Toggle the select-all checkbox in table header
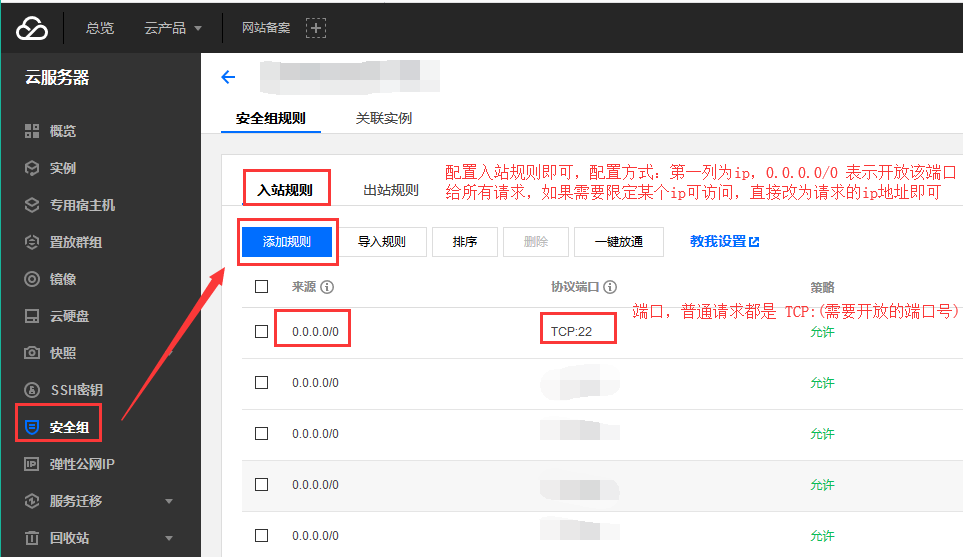This screenshot has width=963, height=557. pyautogui.click(x=262, y=287)
